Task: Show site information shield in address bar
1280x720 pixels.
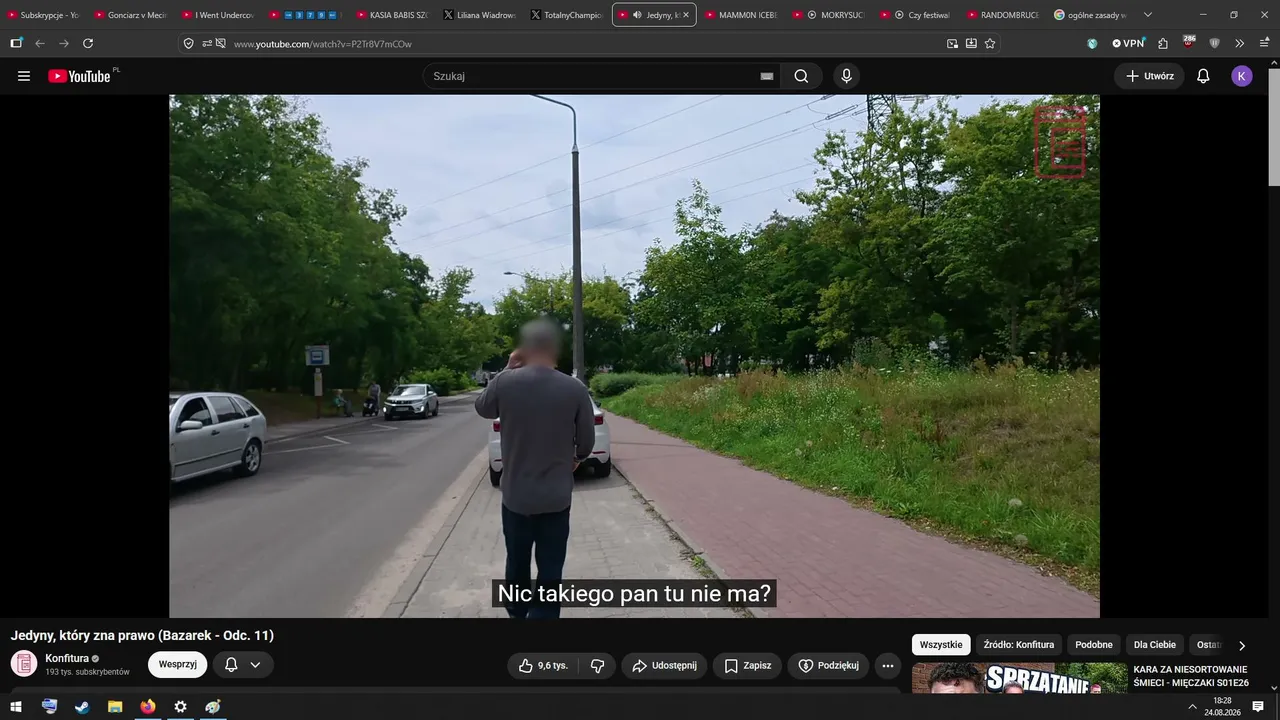Action: coord(189,43)
